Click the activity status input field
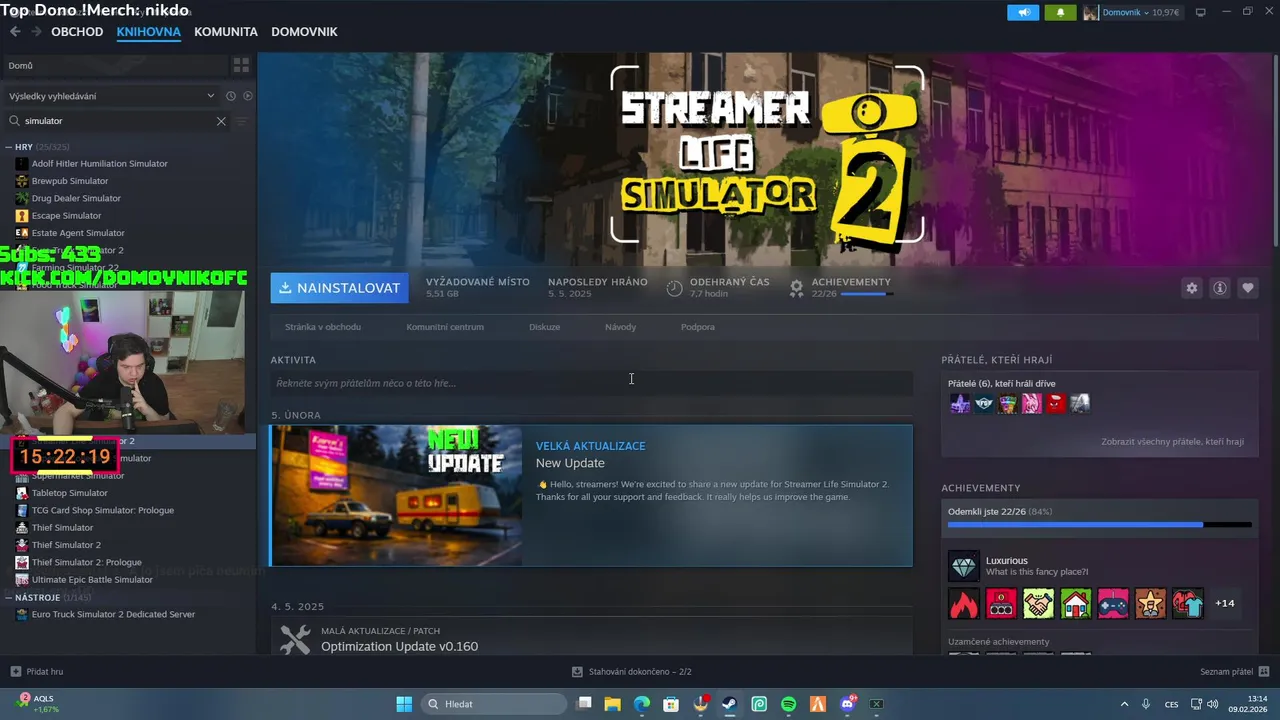 (x=591, y=383)
